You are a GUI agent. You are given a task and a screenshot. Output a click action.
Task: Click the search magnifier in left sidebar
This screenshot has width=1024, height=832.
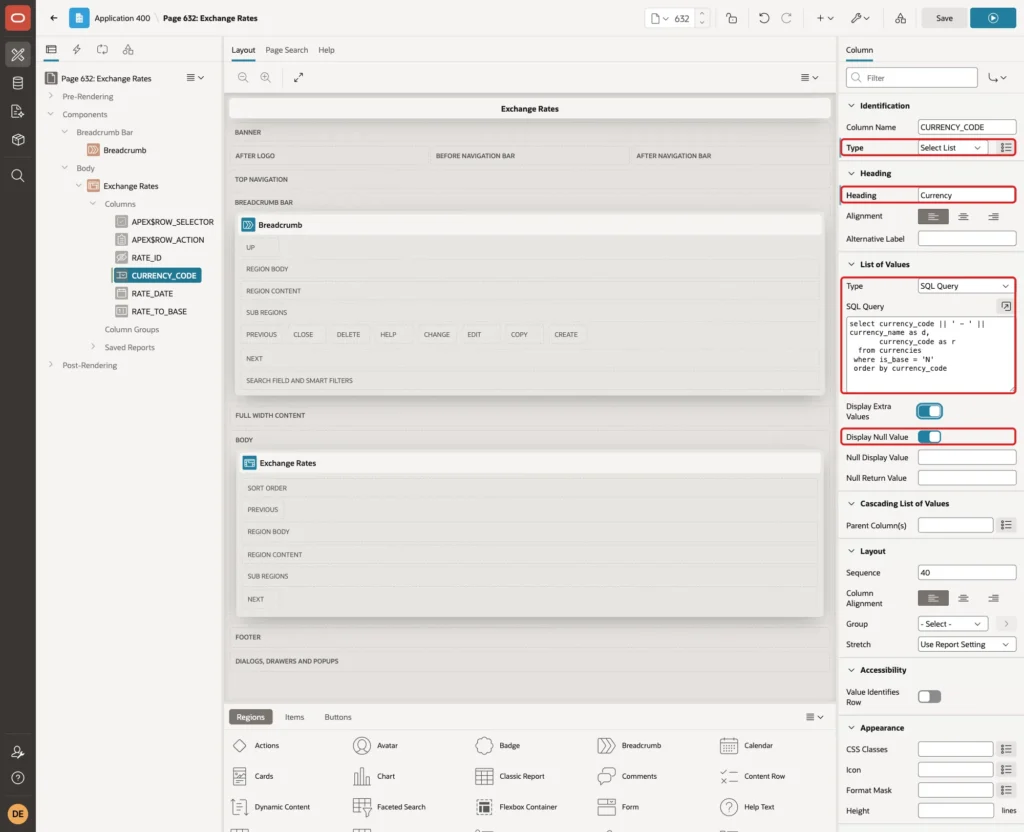click(18, 176)
